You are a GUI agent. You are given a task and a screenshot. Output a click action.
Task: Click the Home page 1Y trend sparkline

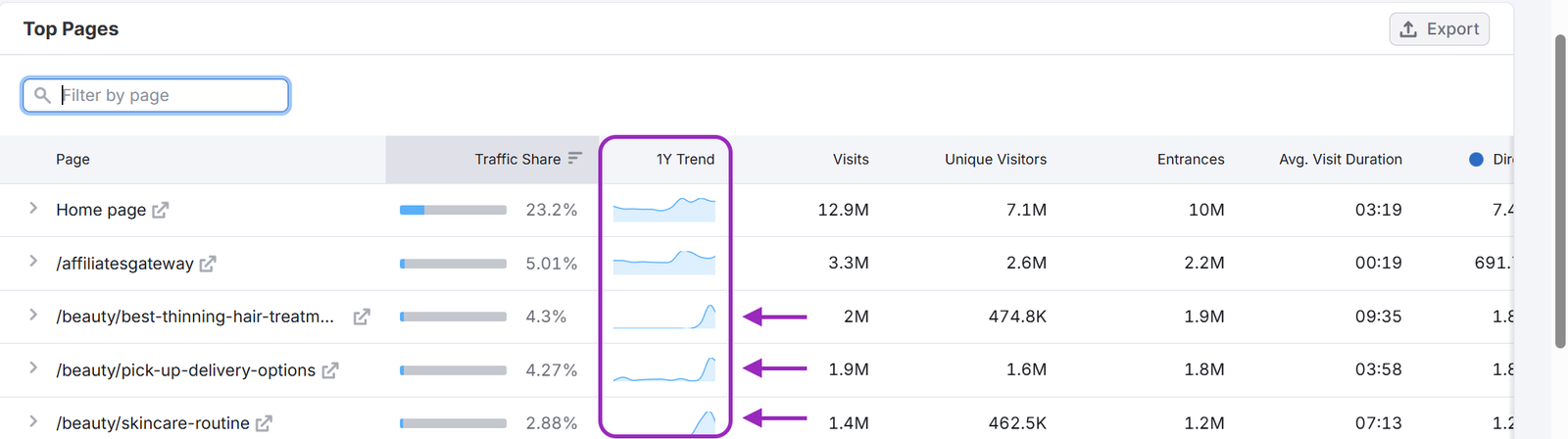coord(663,210)
